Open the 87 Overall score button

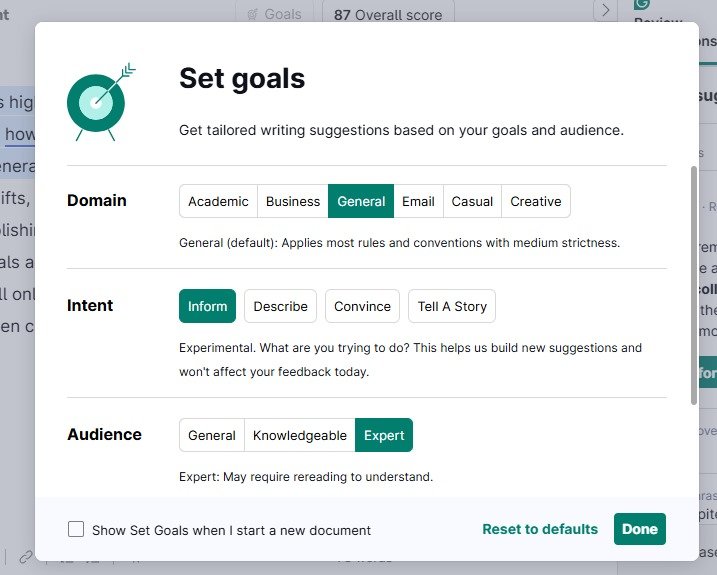(x=388, y=13)
